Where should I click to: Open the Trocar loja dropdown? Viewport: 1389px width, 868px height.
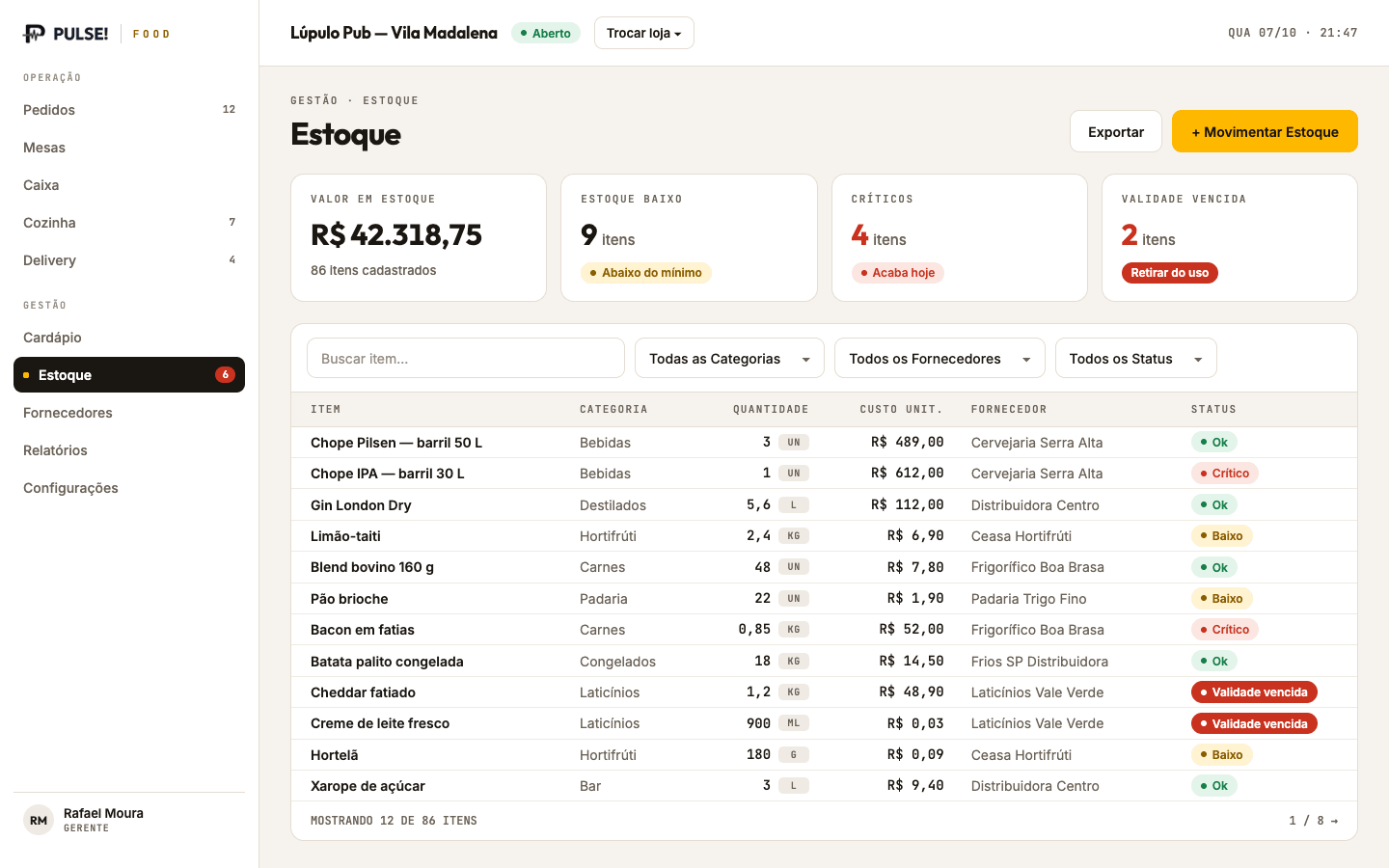643,33
